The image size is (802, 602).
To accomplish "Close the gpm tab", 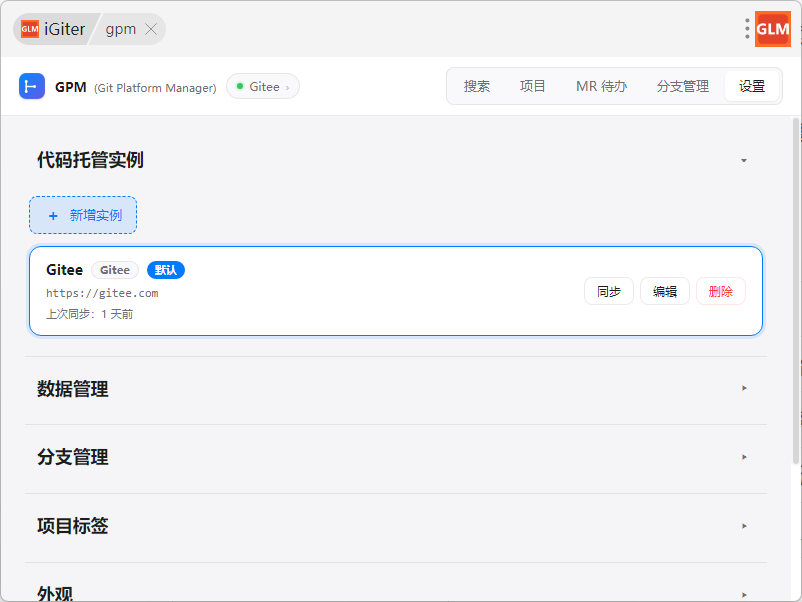I will (151, 29).
